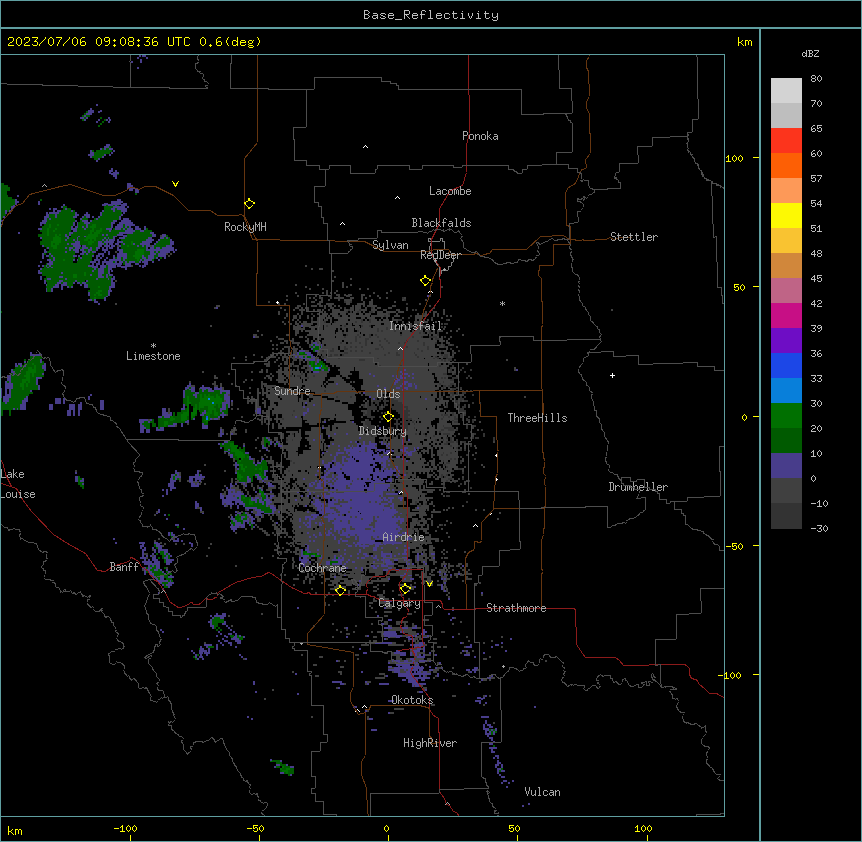Click the yellow diamond marker near RockyMH
Screen dimensions: 862x842
(249, 203)
